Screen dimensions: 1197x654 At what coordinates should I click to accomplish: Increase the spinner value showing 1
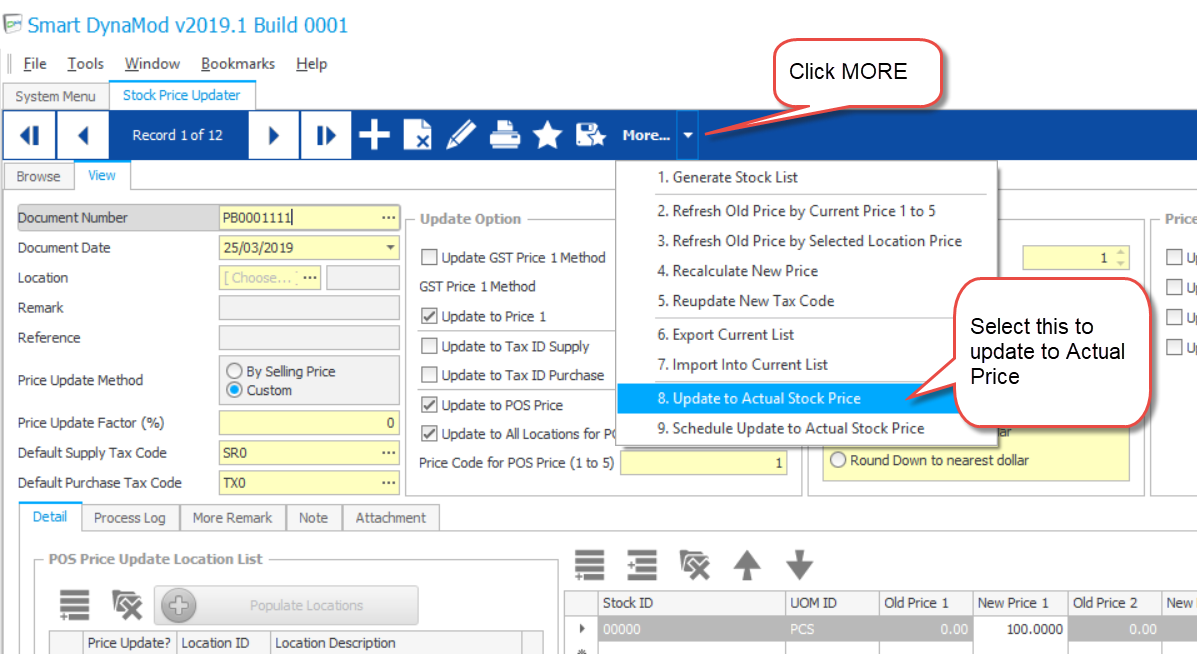(x=1120, y=253)
